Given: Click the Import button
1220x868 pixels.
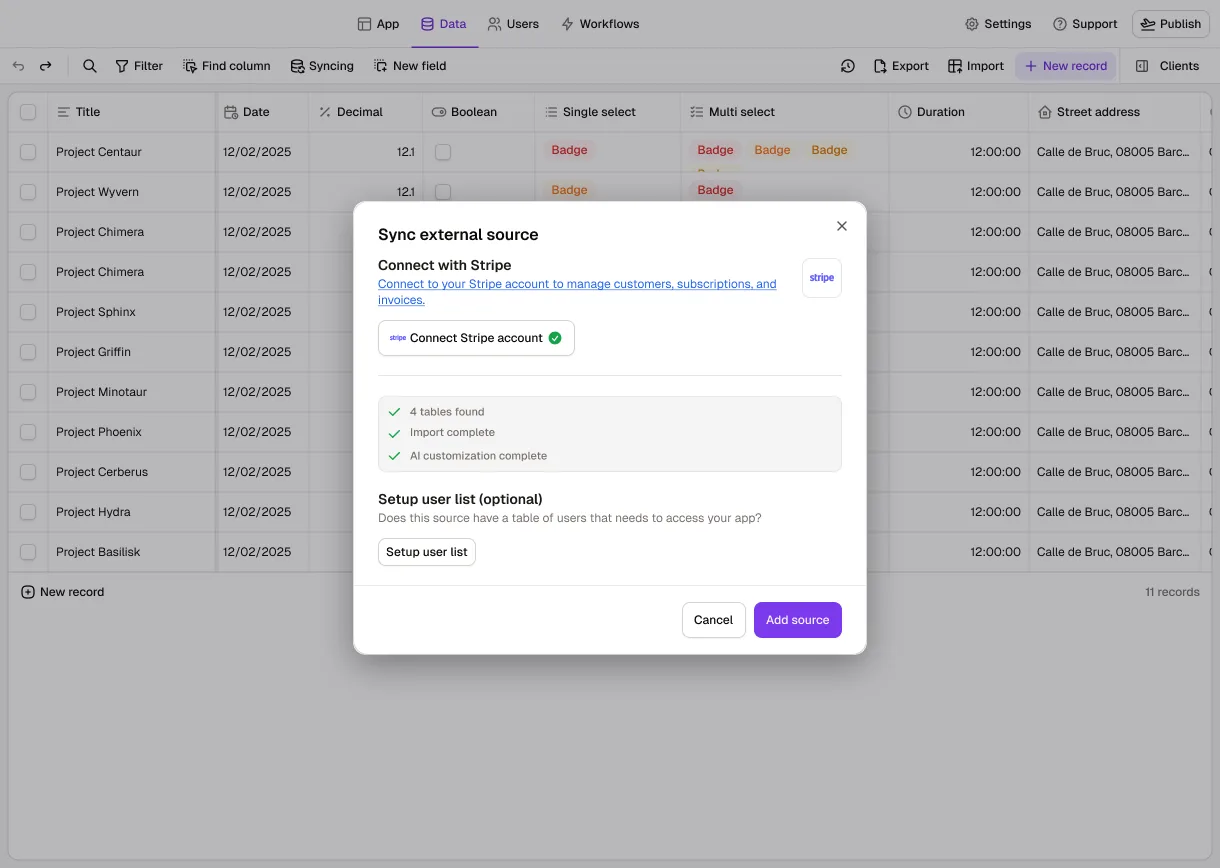Looking at the screenshot, I should [x=976, y=66].
